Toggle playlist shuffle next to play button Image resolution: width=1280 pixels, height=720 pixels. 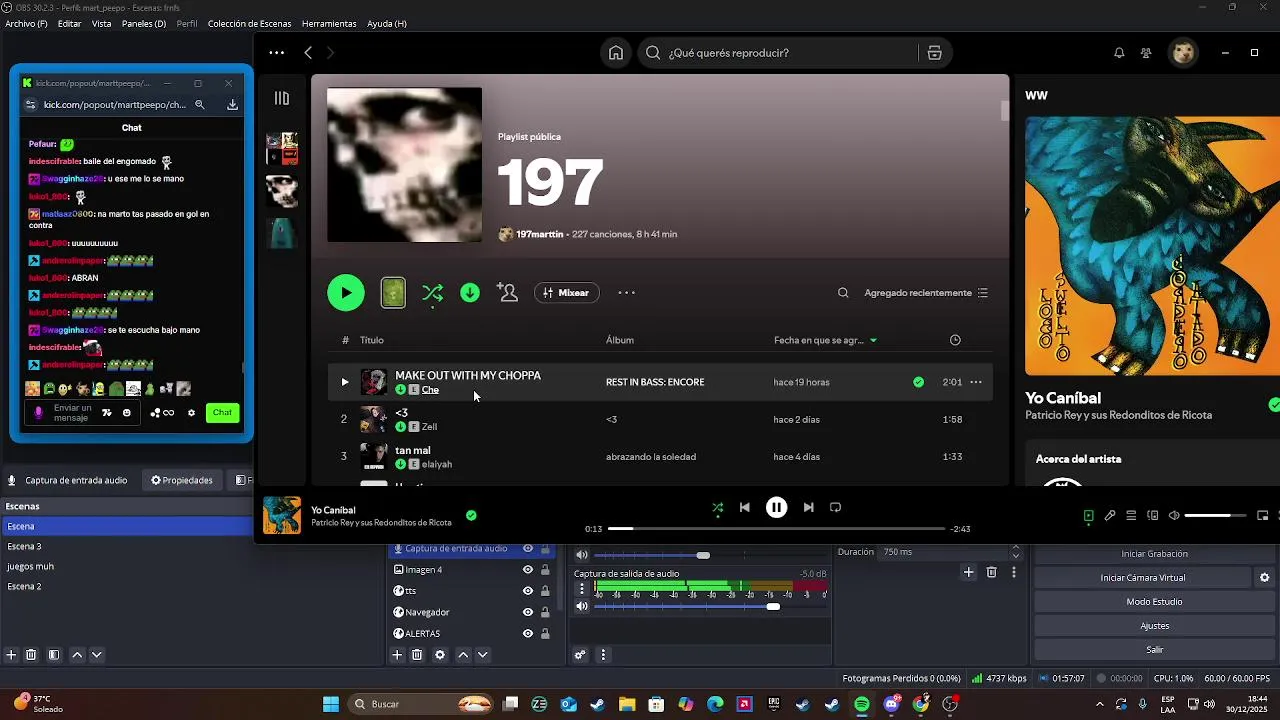(432, 293)
